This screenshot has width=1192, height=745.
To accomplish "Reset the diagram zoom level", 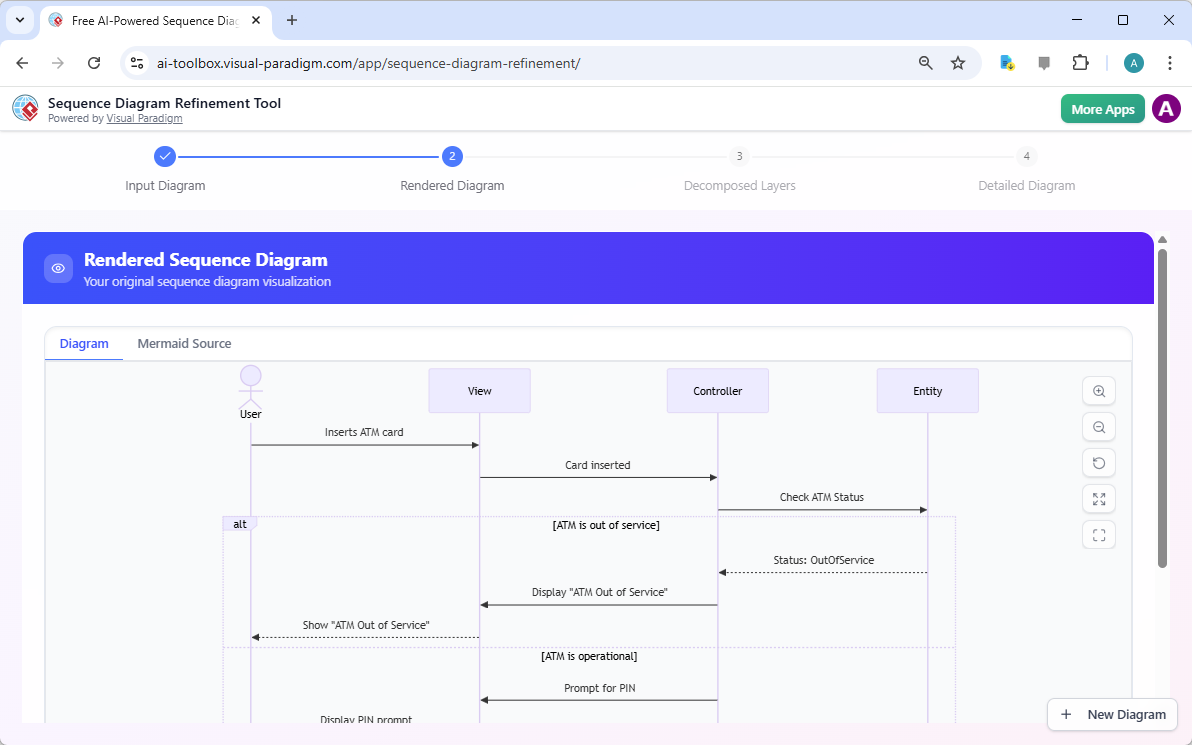I will click(x=1099, y=463).
